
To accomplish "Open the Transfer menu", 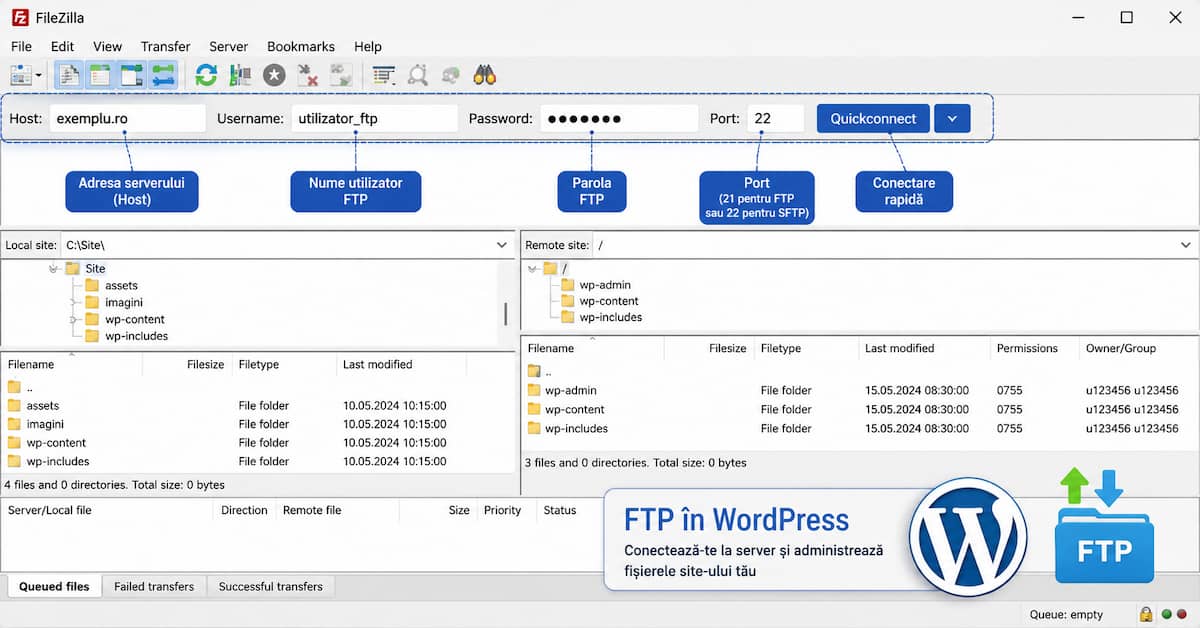I will click(165, 46).
